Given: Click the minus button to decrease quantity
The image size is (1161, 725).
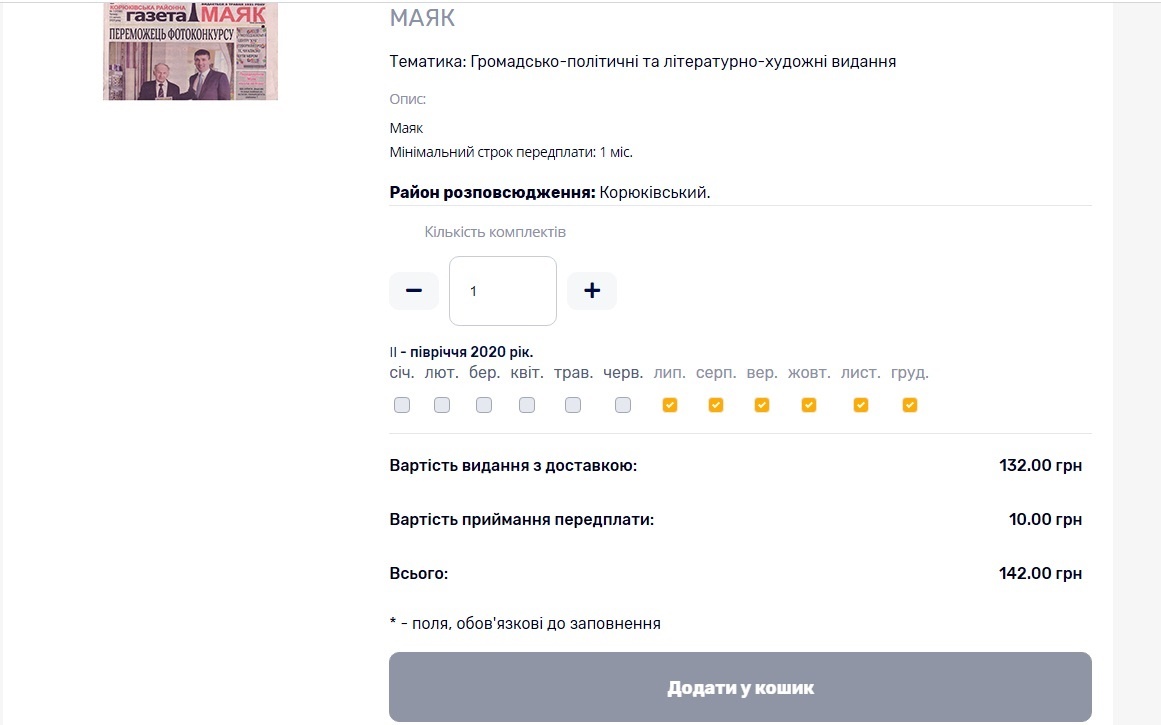Looking at the screenshot, I should (414, 291).
